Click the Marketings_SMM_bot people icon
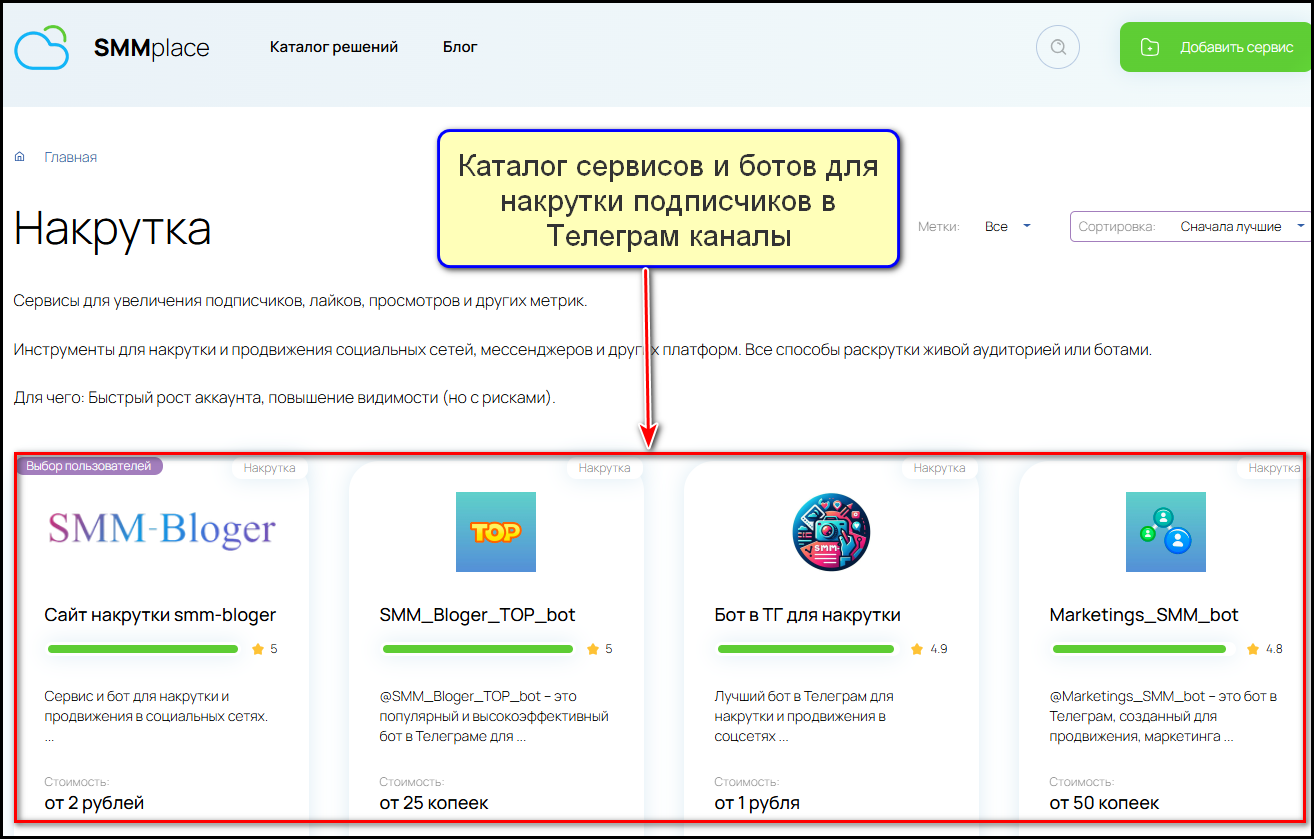 1165,532
